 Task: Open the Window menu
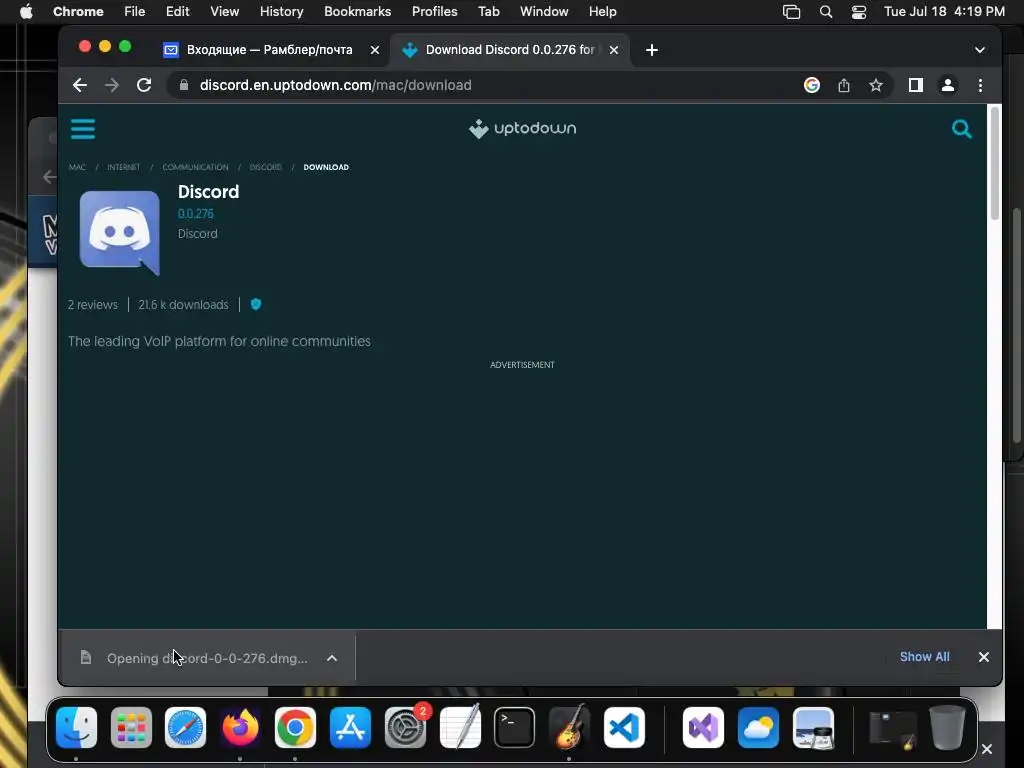pos(544,12)
